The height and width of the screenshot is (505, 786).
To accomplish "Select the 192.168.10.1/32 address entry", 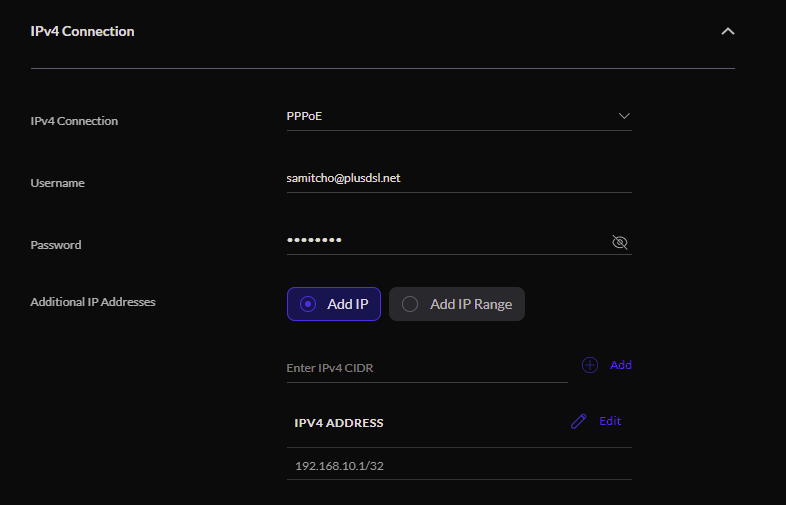I will [338, 466].
